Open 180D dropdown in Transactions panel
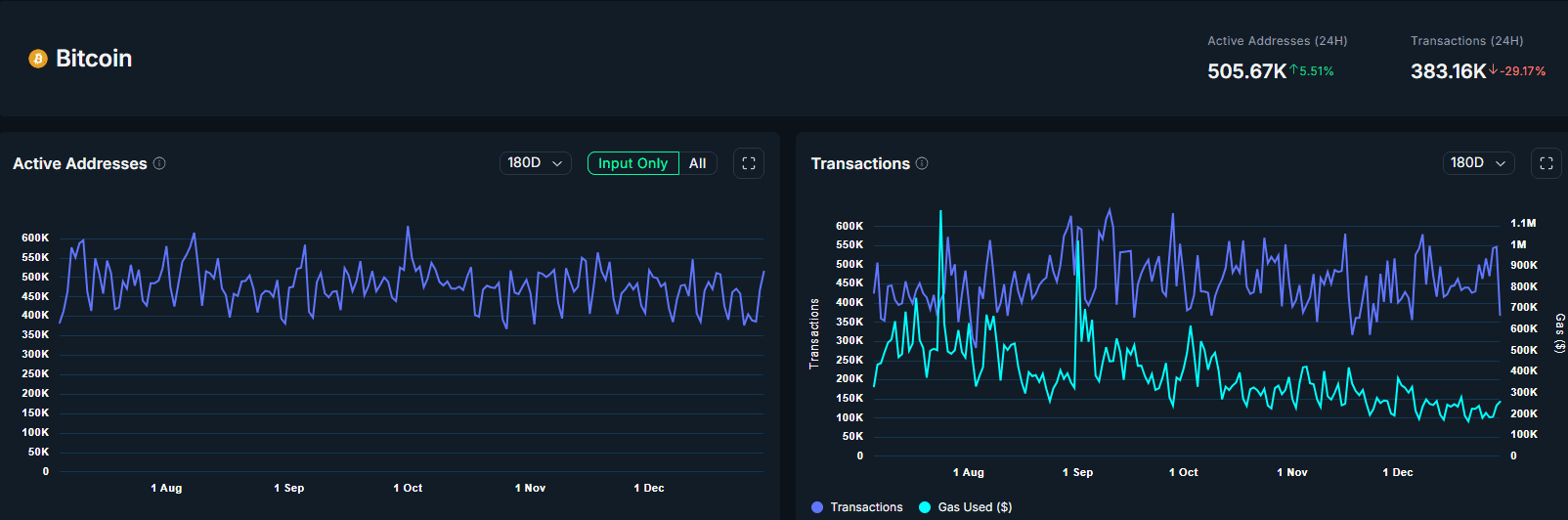1568x520 pixels. pyautogui.click(x=1478, y=163)
